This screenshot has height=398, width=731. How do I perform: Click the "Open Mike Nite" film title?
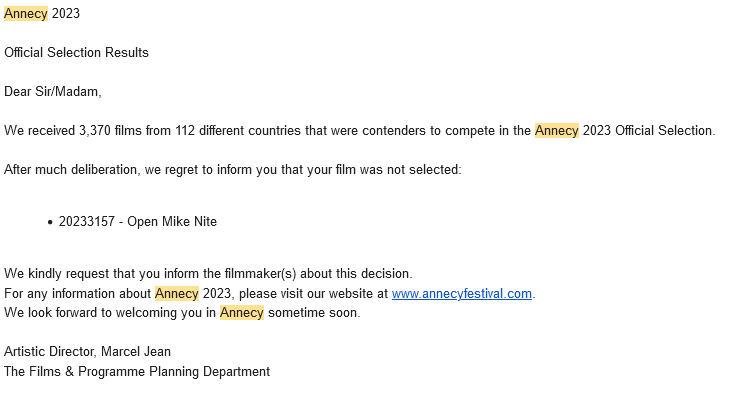click(x=172, y=221)
